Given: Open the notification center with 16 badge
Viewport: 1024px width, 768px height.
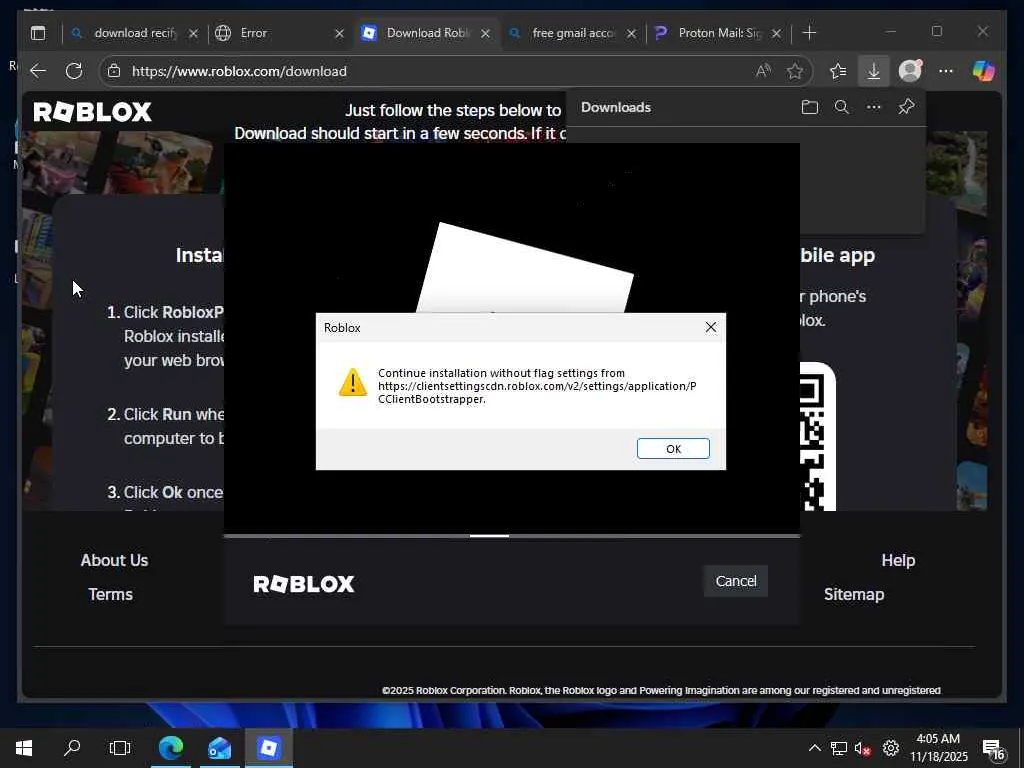Looking at the screenshot, I should [993, 748].
